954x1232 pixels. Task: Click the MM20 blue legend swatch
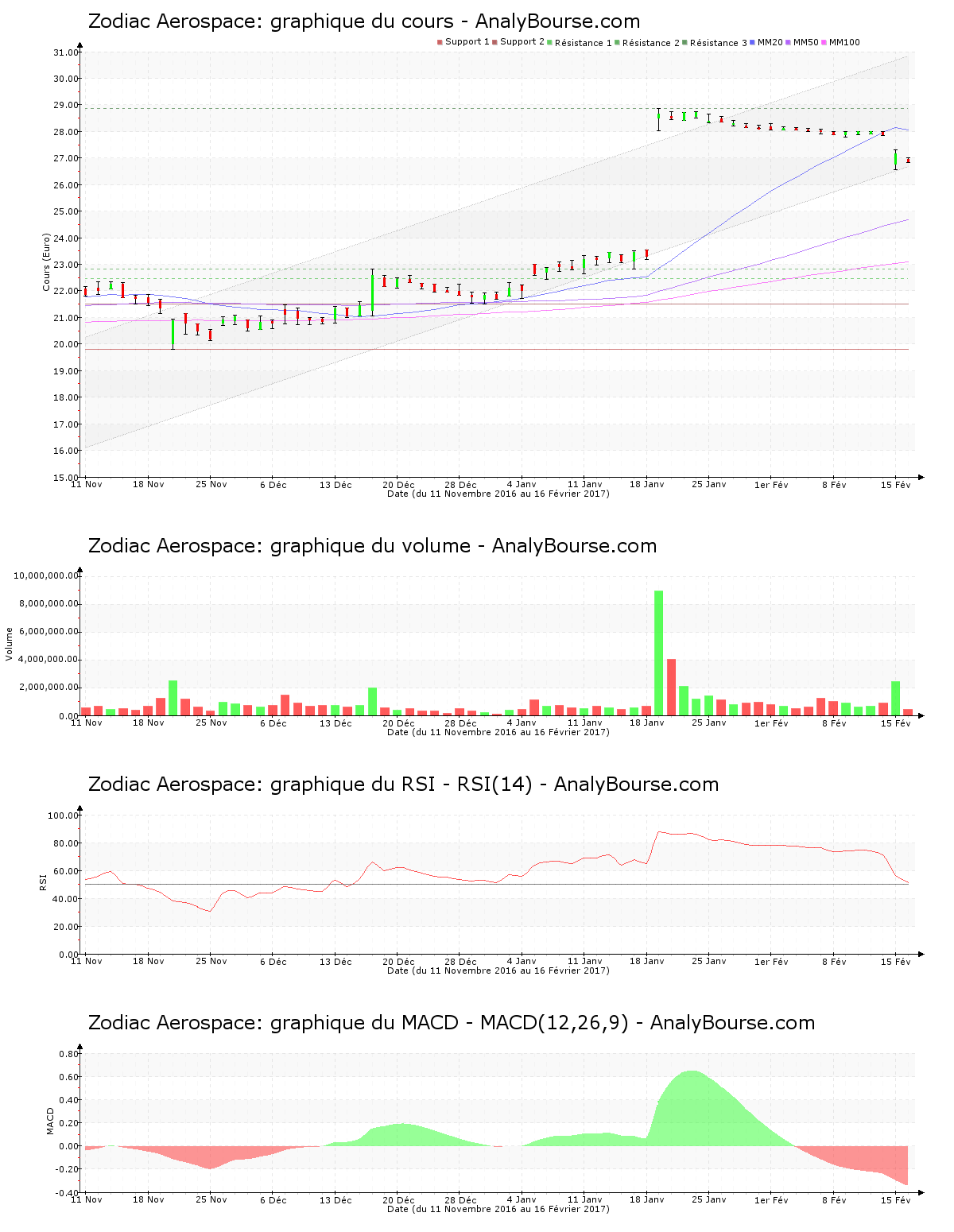tap(752, 42)
